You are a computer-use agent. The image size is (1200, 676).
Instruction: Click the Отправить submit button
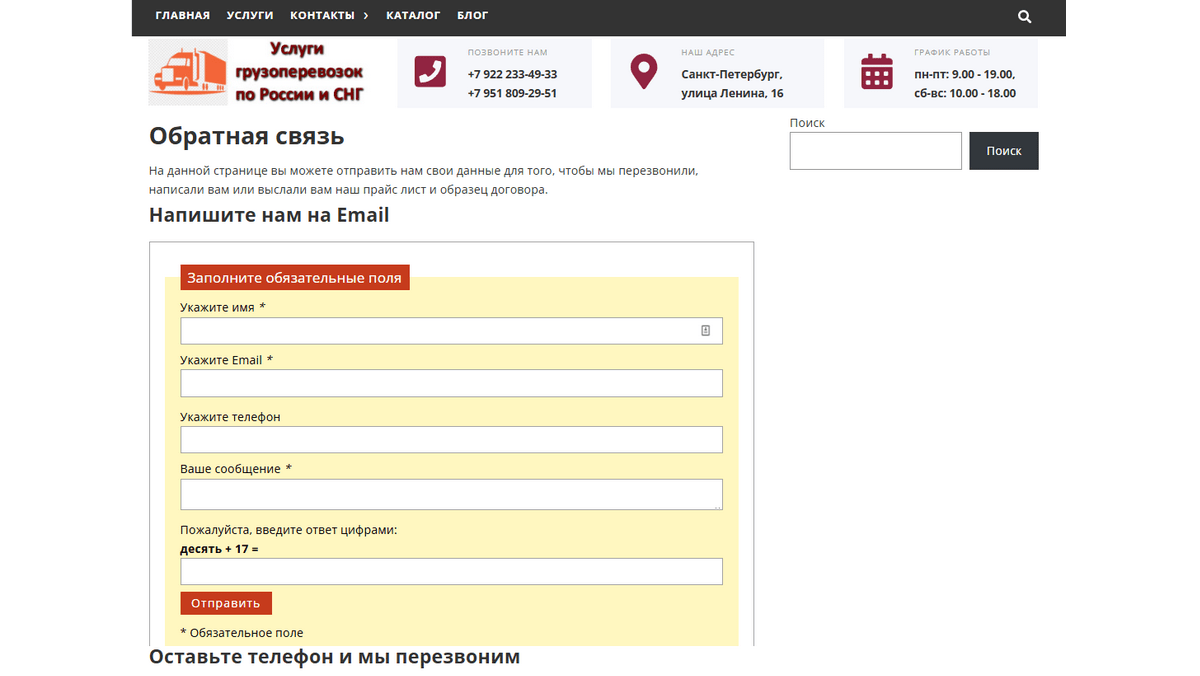226,603
